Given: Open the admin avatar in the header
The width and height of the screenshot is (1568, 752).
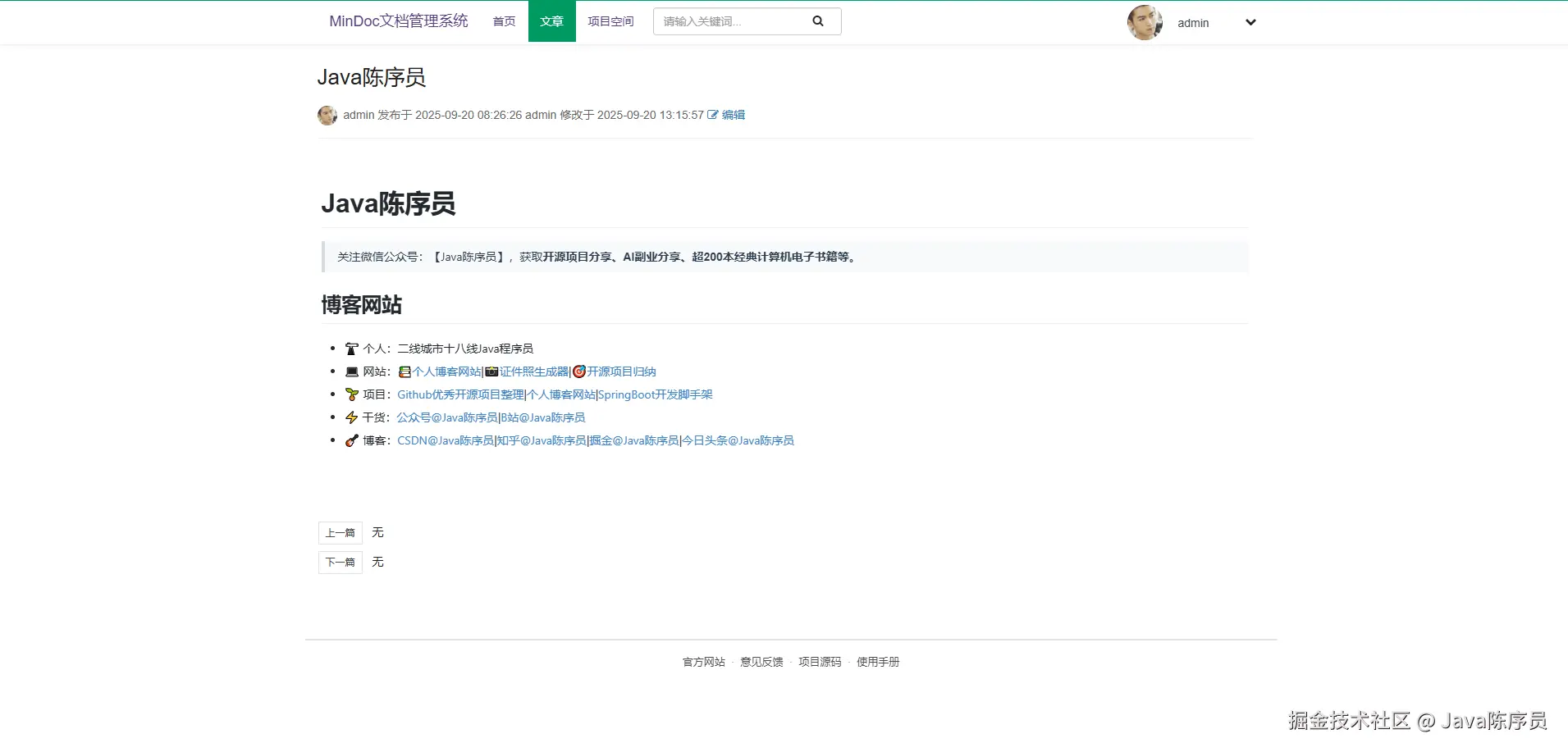Looking at the screenshot, I should tap(1145, 22).
